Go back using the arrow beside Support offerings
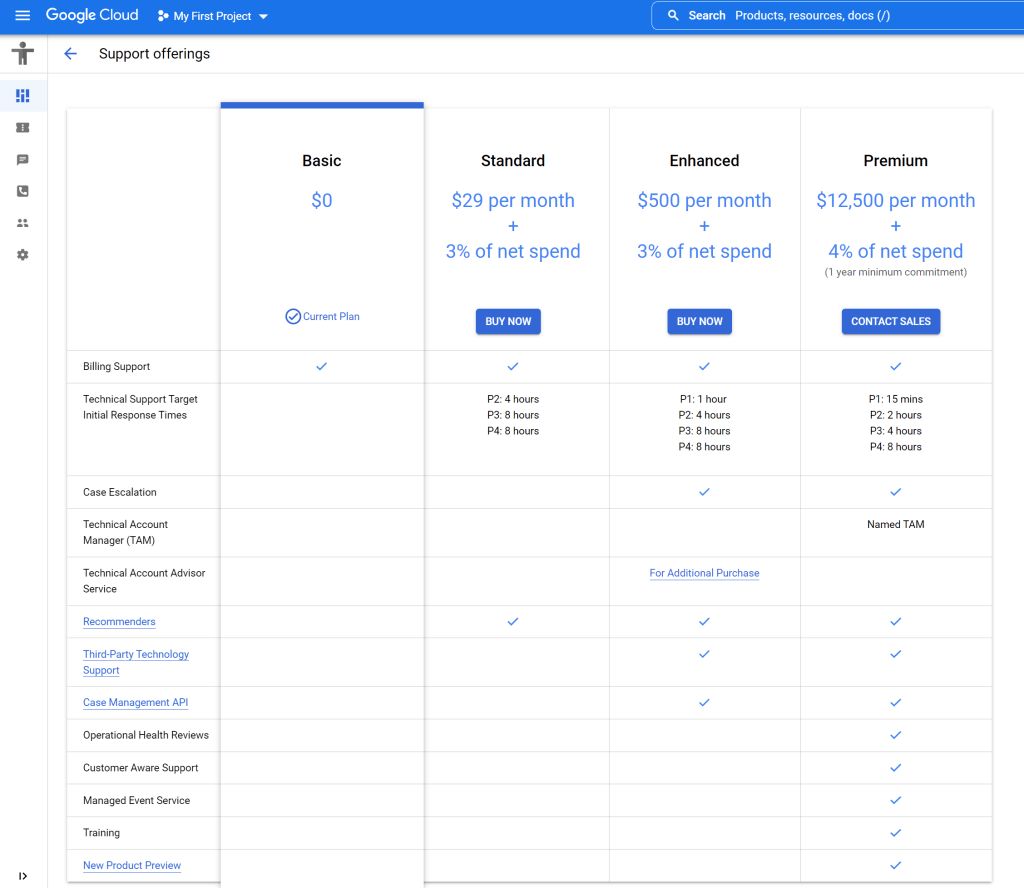1024x888 pixels. click(x=71, y=54)
